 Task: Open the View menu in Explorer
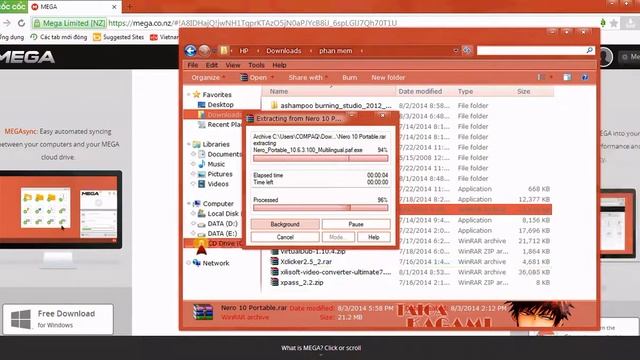point(233,65)
